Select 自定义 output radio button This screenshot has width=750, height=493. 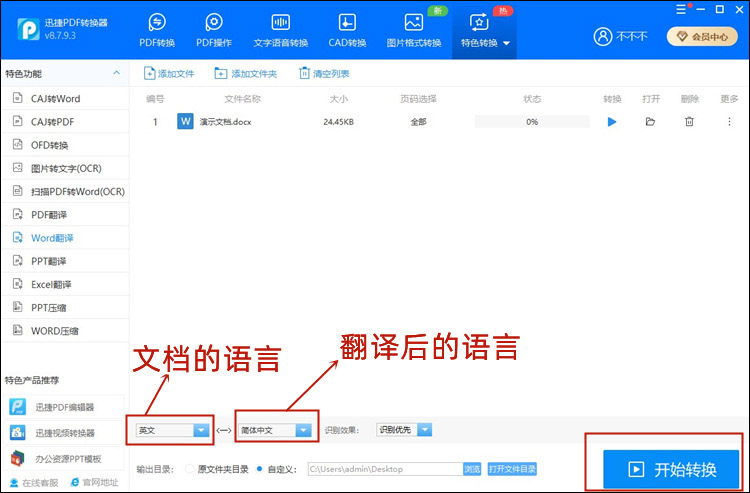point(259,469)
